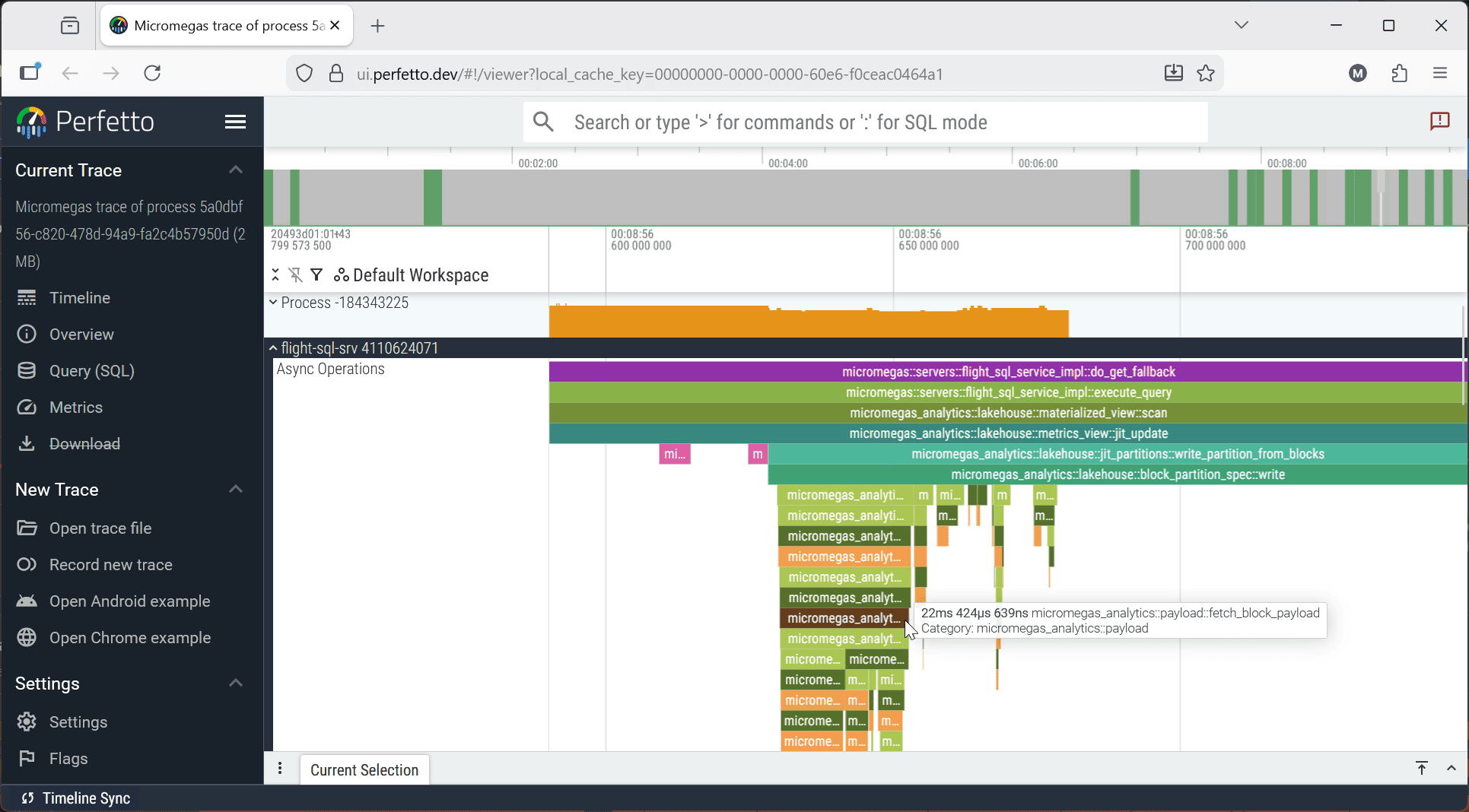This screenshot has width=1469, height=812.
Task: Click the Async Operations track label
Action: coord(330,369)
